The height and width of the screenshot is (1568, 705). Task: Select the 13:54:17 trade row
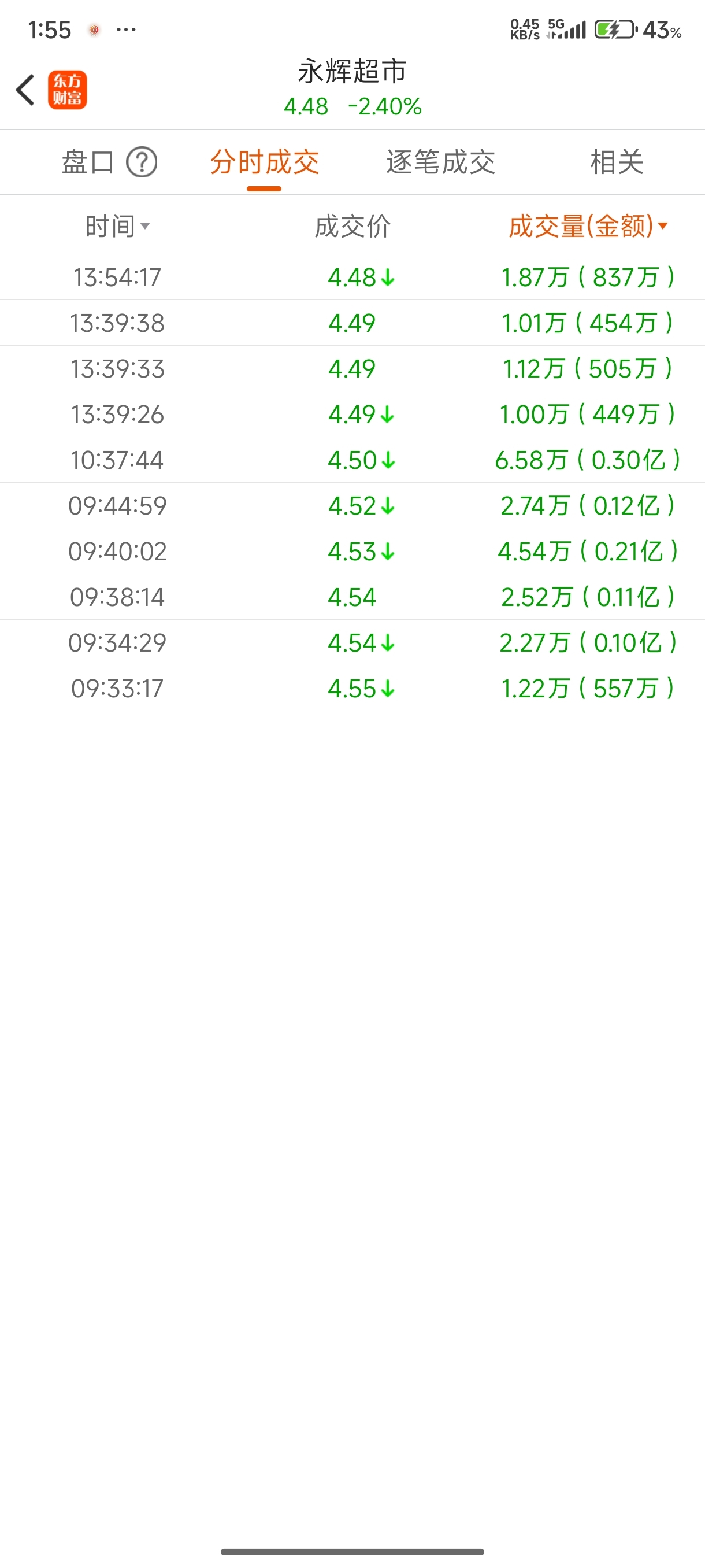pos(352,278)
